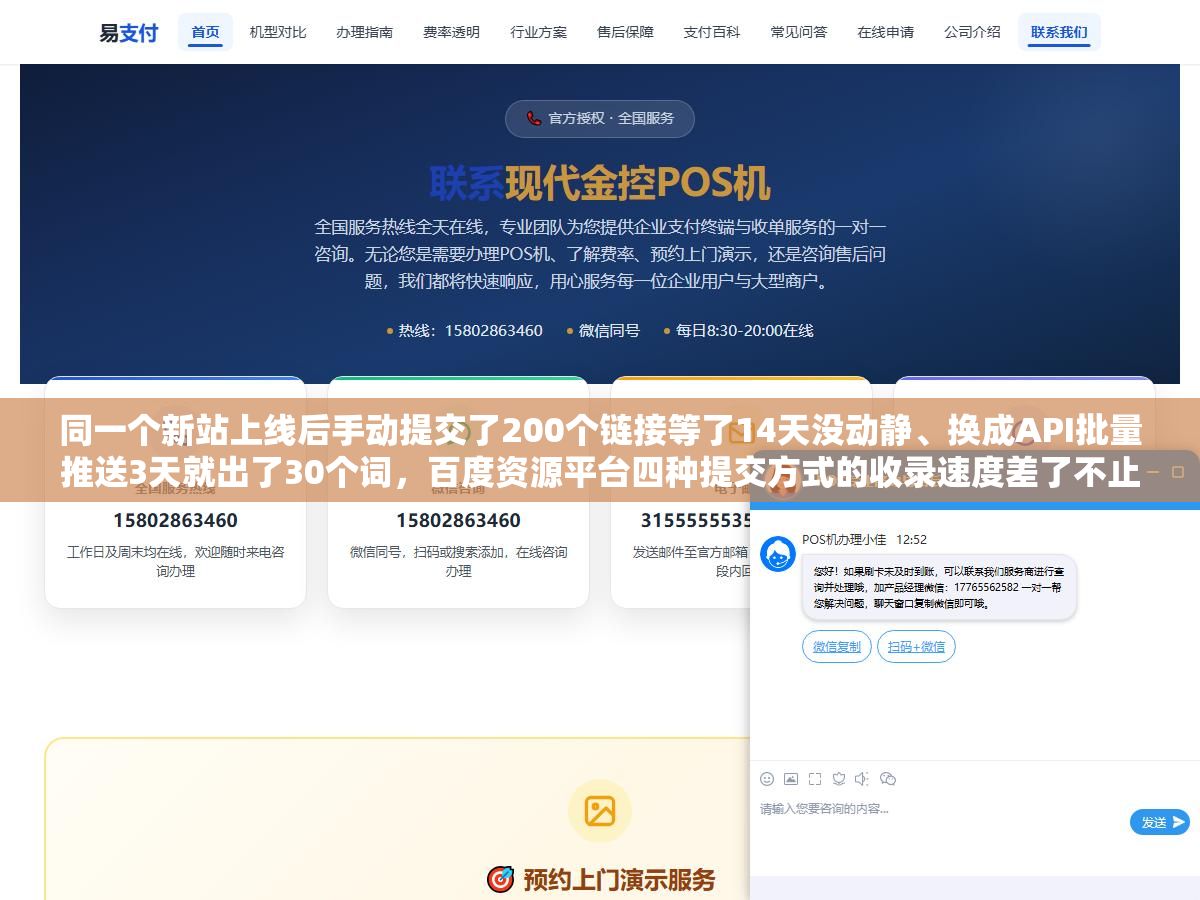Click the WeChat icon in chat toolbar
Image resolution: width=1200 pixels, height=900 pixels.
tap(888, 779)
